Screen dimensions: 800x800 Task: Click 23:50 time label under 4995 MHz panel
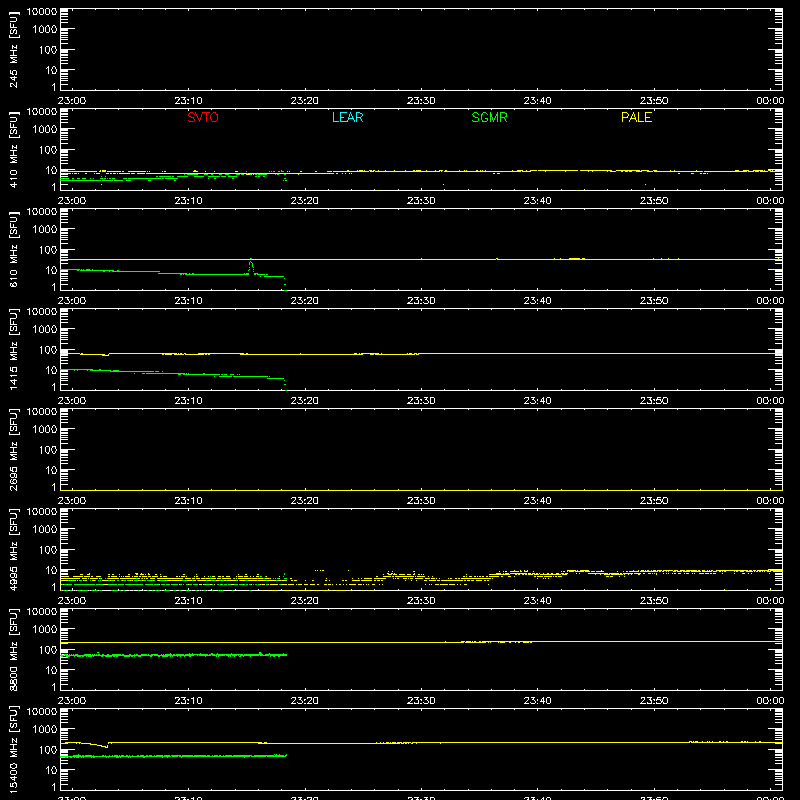[x=654, y=601]
